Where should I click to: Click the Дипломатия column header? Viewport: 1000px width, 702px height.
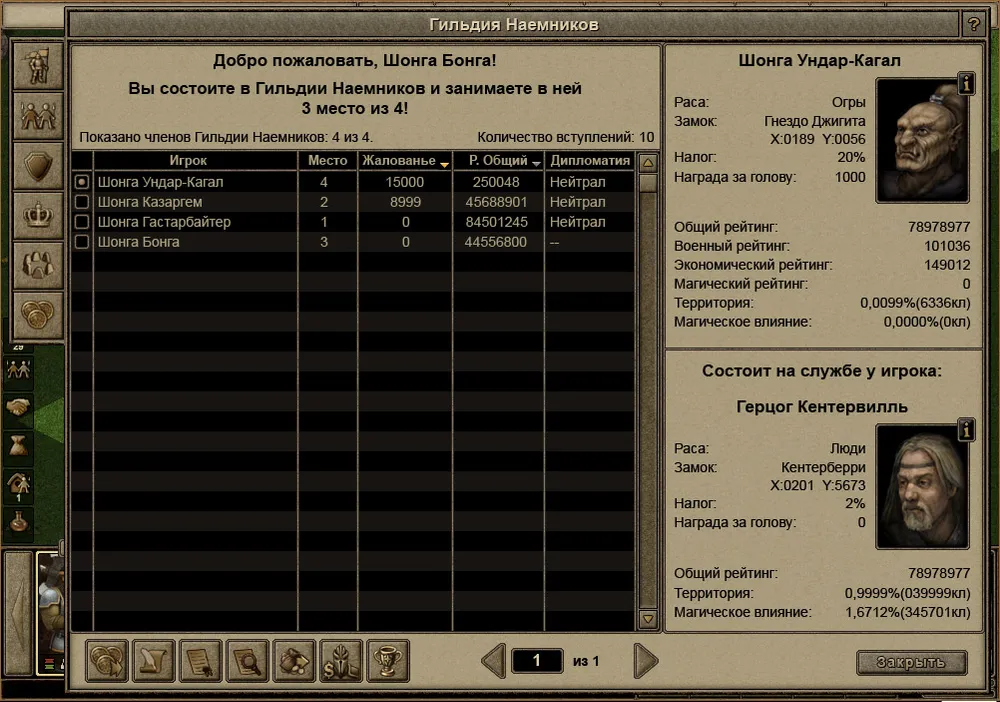[590, 161]
